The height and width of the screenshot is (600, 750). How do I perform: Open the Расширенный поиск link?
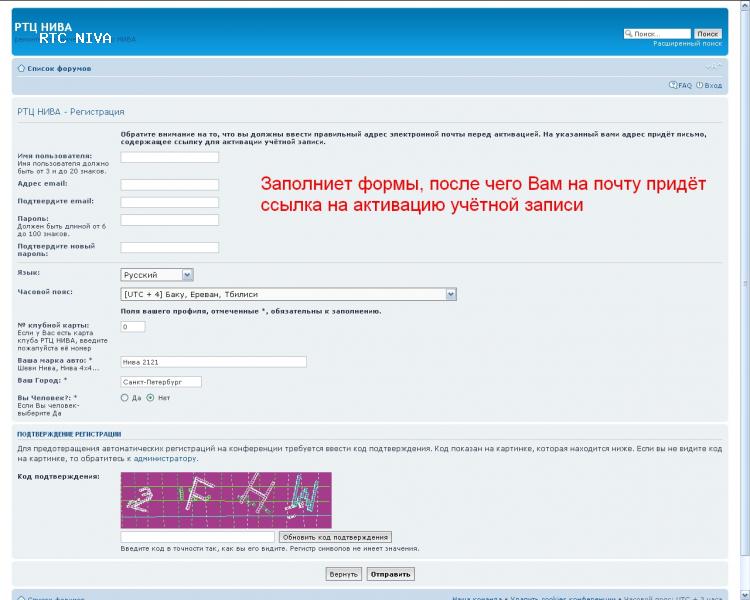(x=687, y=44)
